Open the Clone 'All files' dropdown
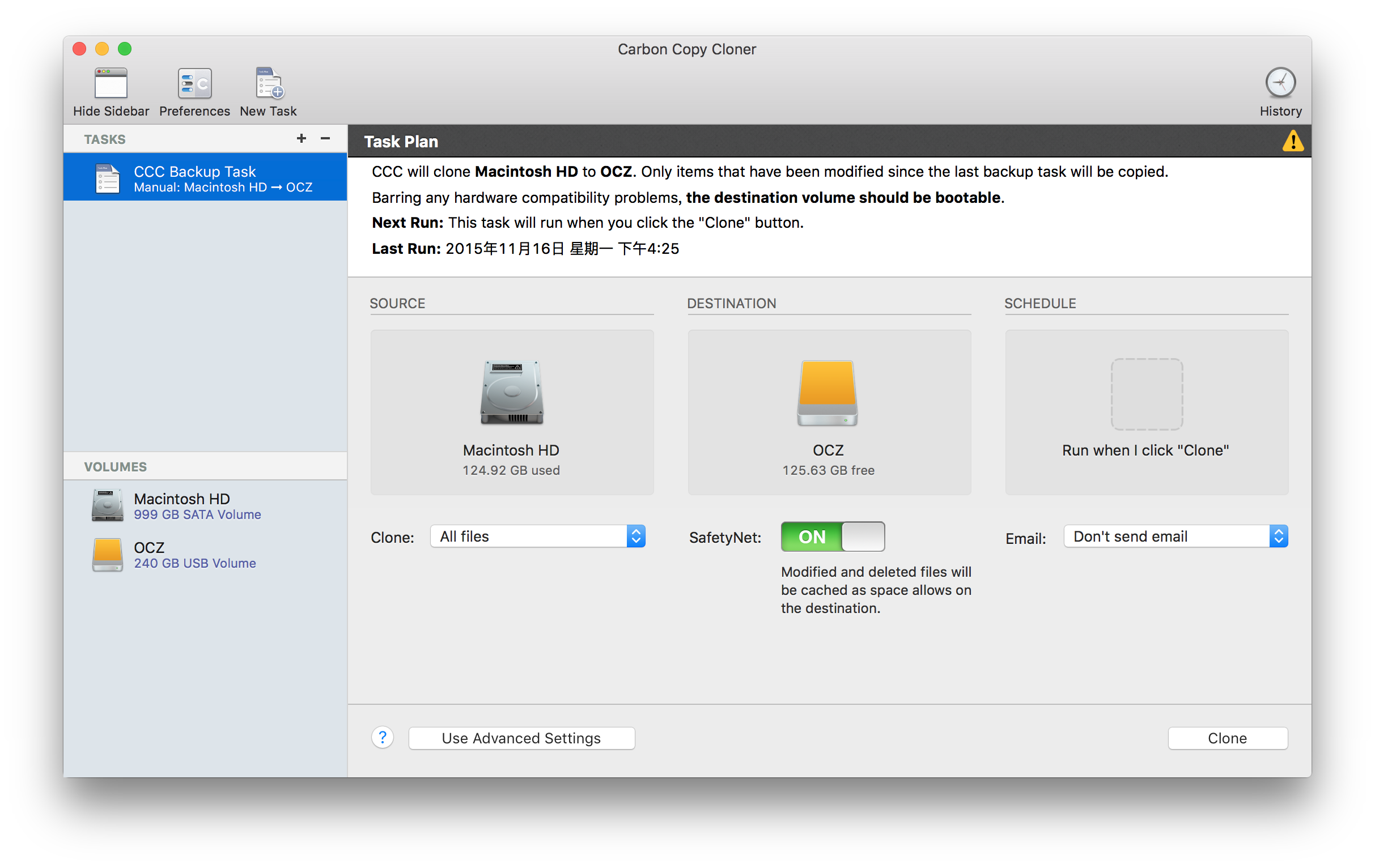Viewport: 1375px width, 868px height. 537,537
